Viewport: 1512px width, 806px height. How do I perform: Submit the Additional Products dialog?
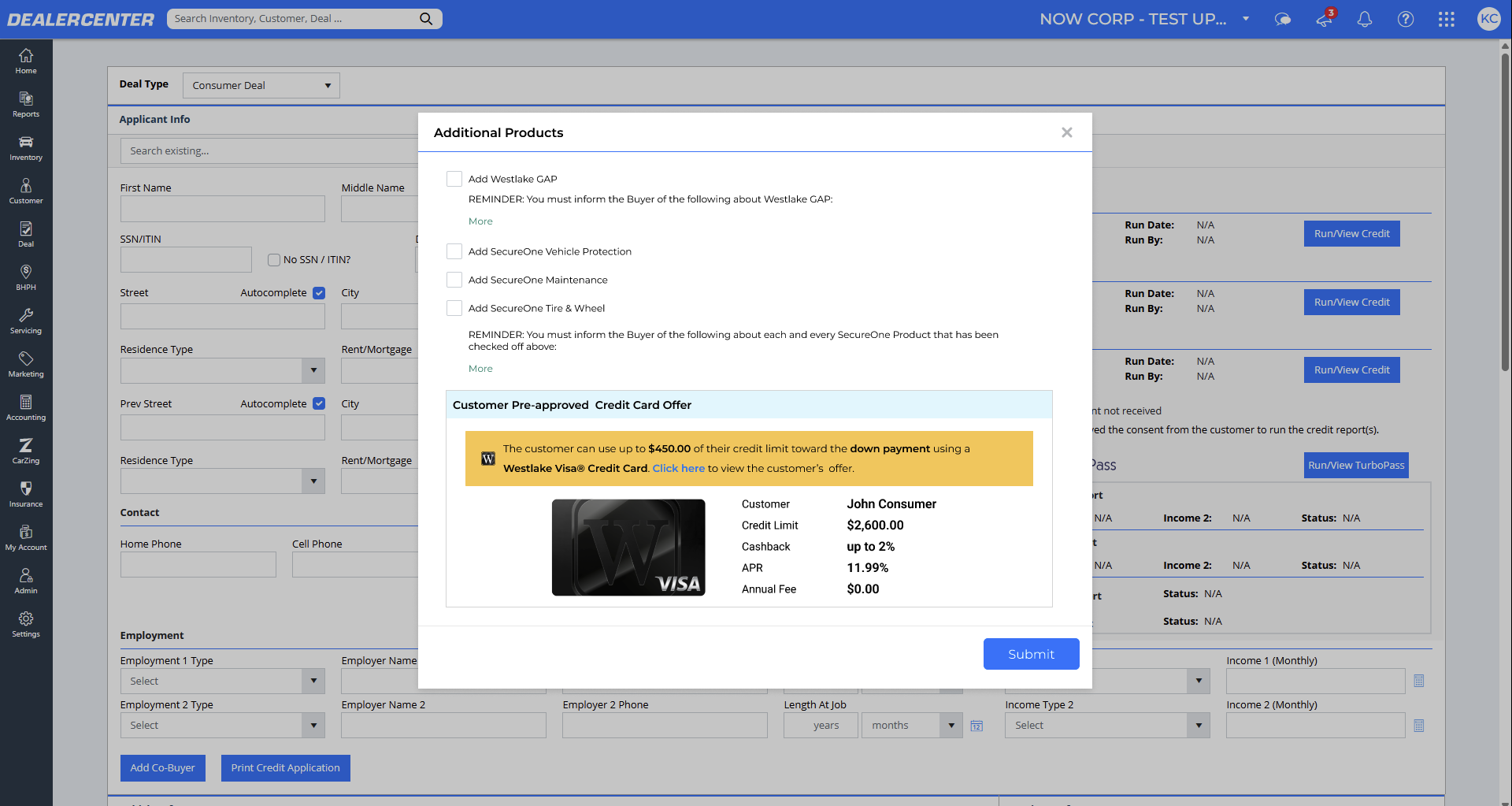(1032, 654)
